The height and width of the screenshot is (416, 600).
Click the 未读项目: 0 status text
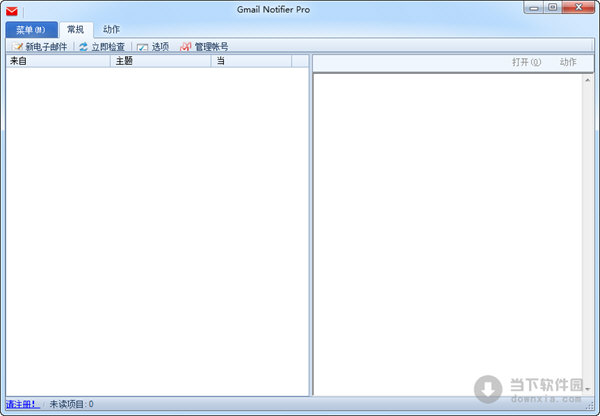[x=72, y=404]
